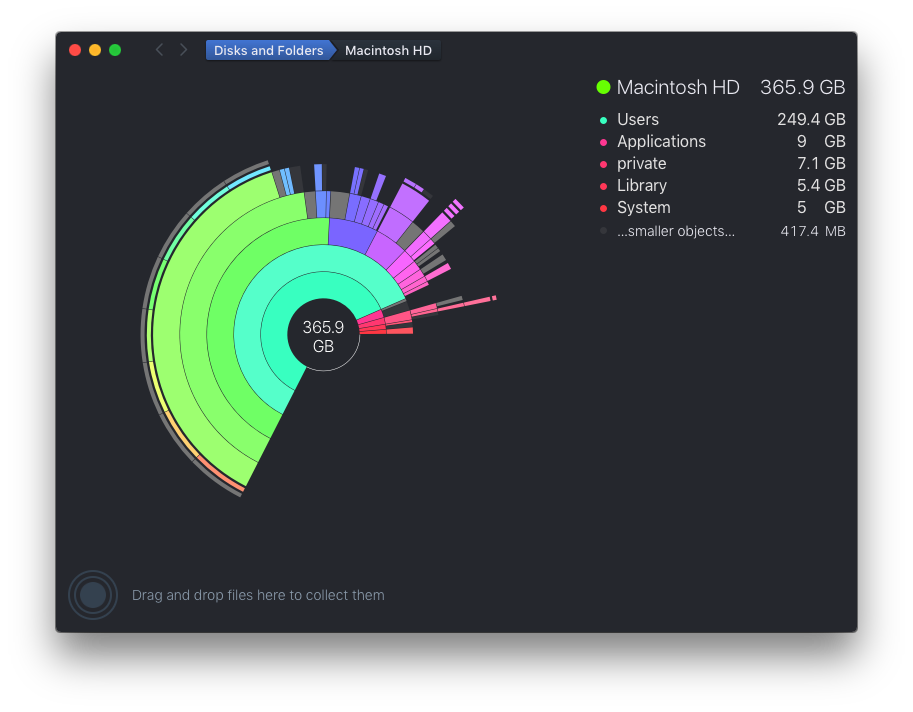The height and width of the screenshot is (712, 913).
Task: Click the red System color dot
Action: click(x=603, y=208)
